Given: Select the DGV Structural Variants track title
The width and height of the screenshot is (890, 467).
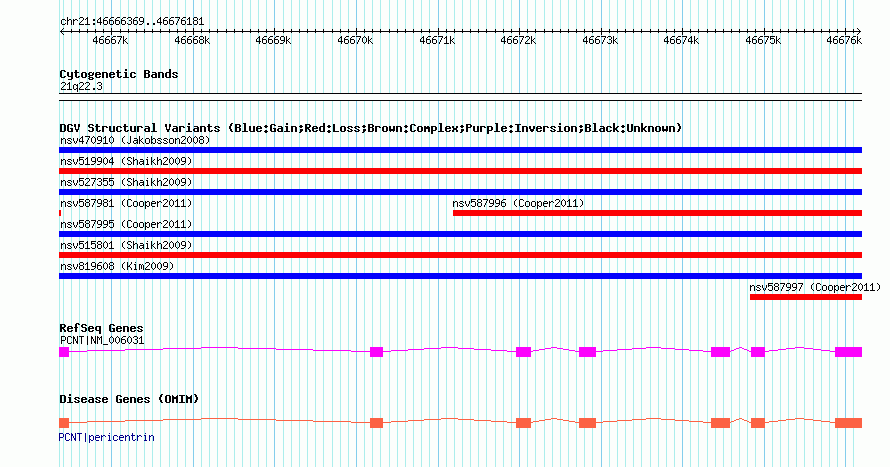Looking at the screenshot, I should coord(370,128).
